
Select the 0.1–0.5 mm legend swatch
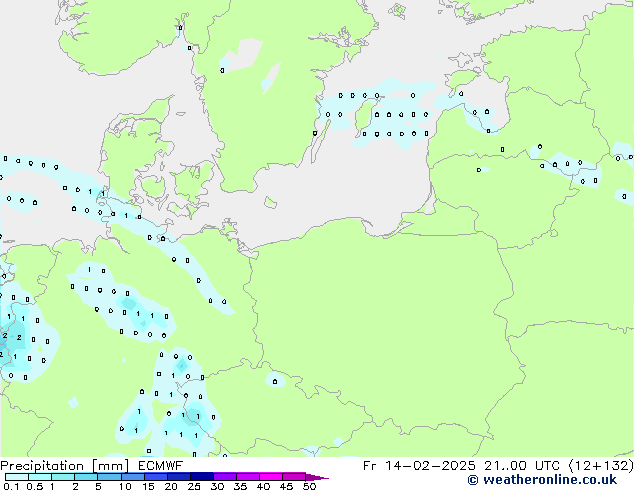pos(17,477)
